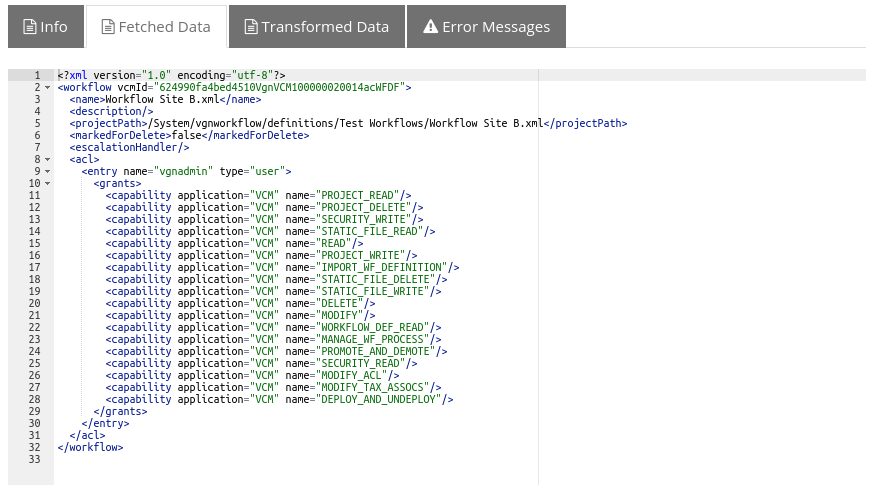Collapse the workflow element fold arrow on line 2
This screenshot has height=485, width=879.
click(x=48, y=87)
